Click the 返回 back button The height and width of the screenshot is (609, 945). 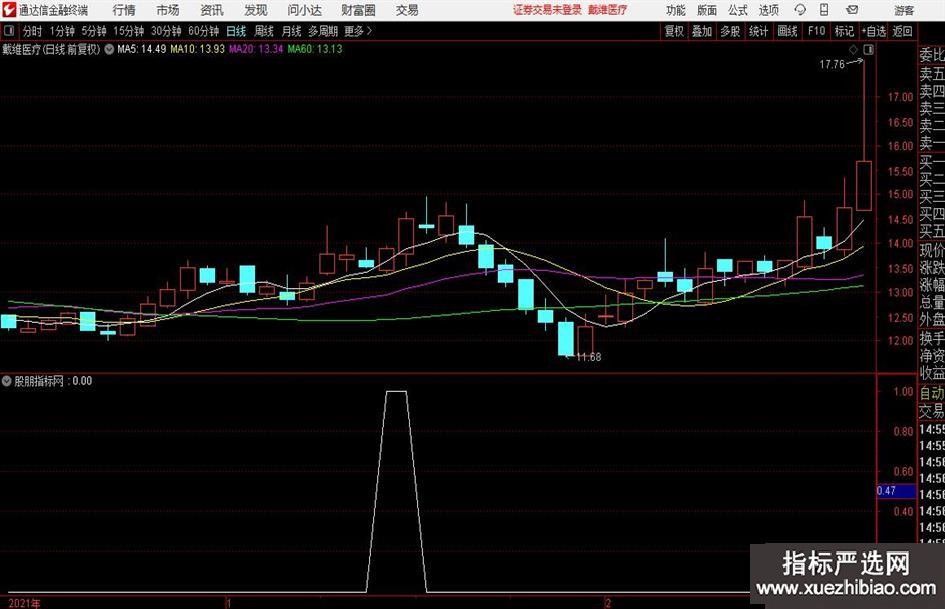pyautogui.click(x=902, y=31)
